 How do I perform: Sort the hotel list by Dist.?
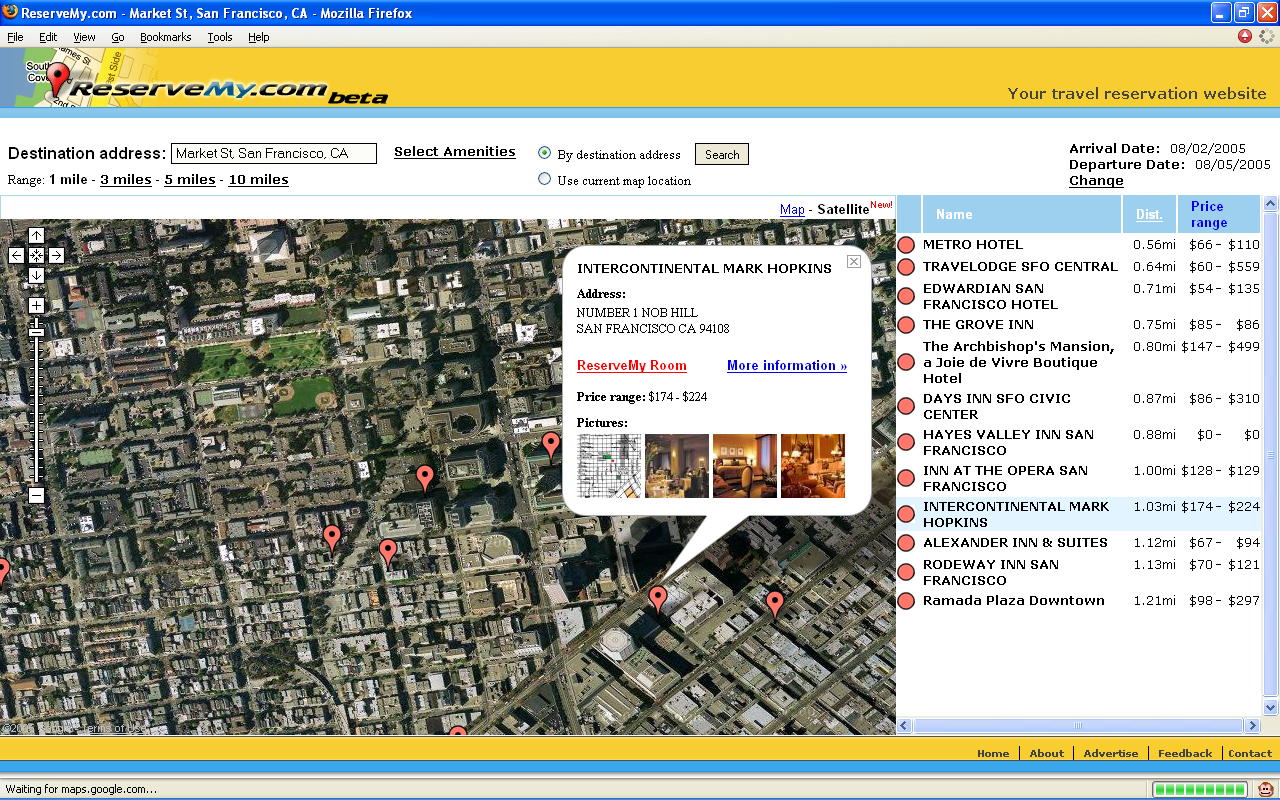(1149, 215)
